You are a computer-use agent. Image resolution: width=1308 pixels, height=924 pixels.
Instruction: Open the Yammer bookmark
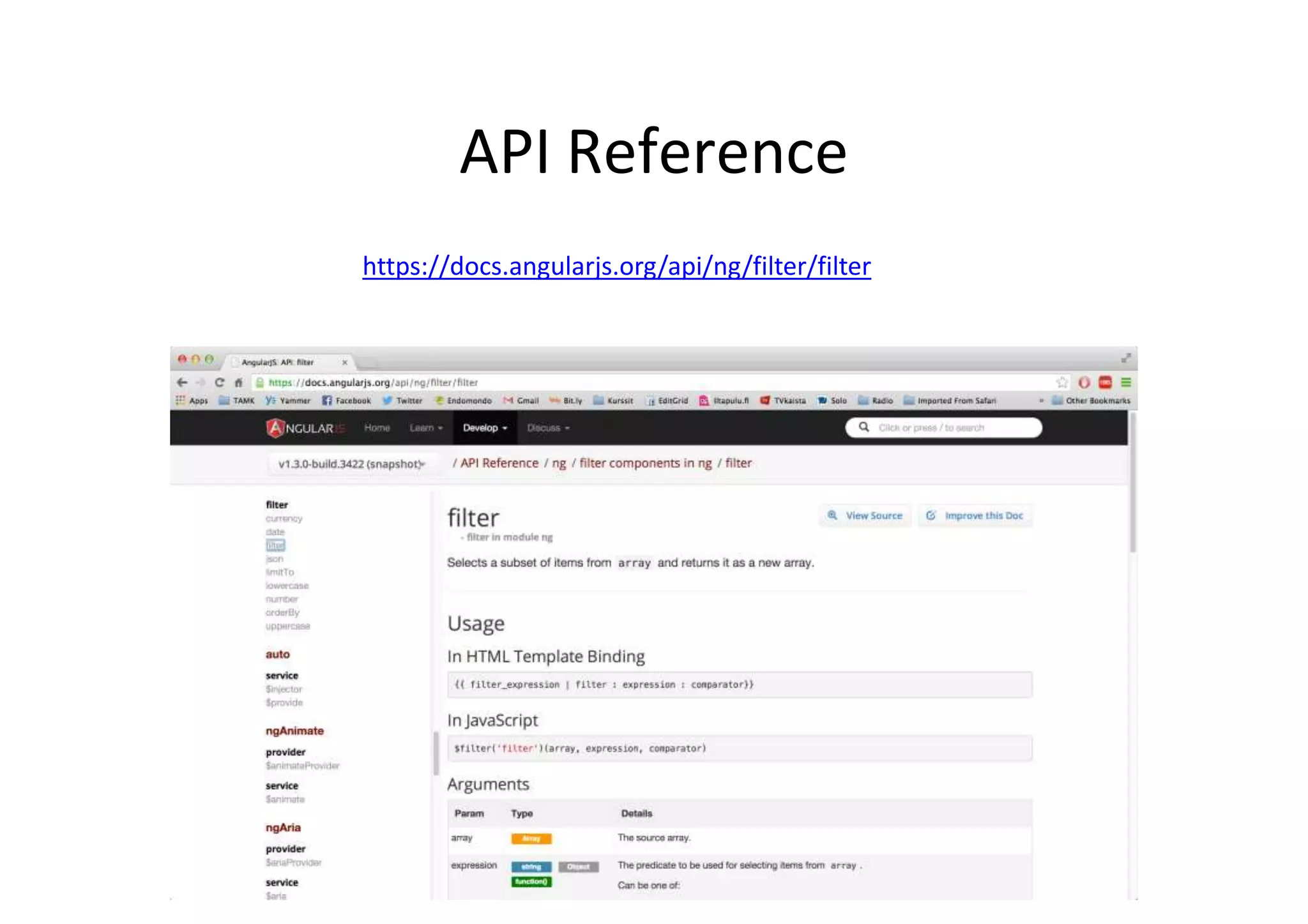tap(288, 400)
